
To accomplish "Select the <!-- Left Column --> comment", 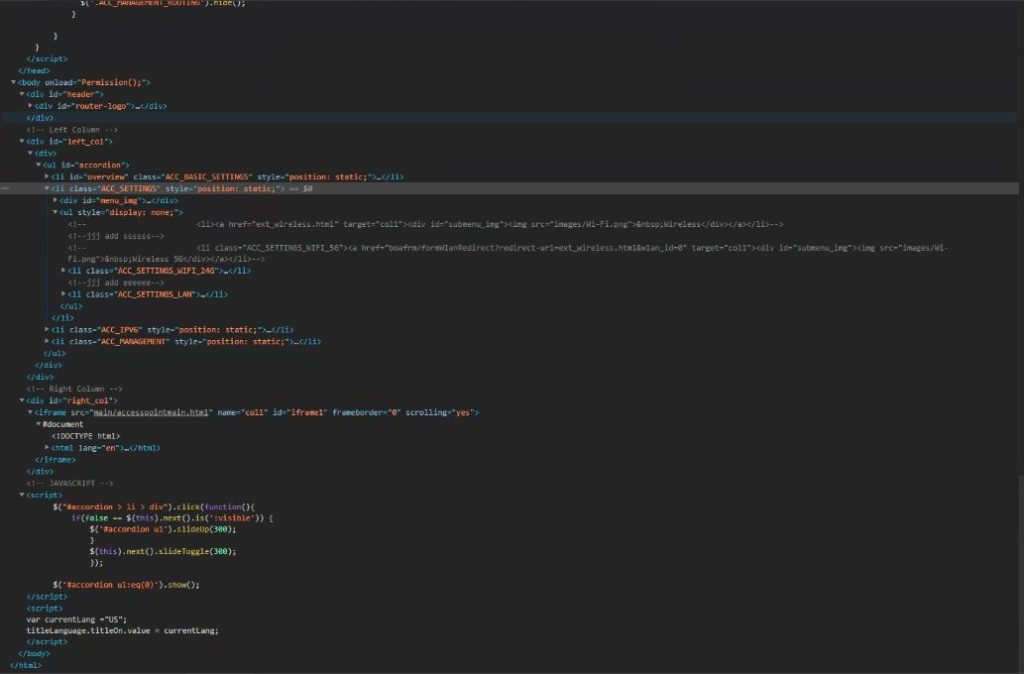I will tap(72, 130).
